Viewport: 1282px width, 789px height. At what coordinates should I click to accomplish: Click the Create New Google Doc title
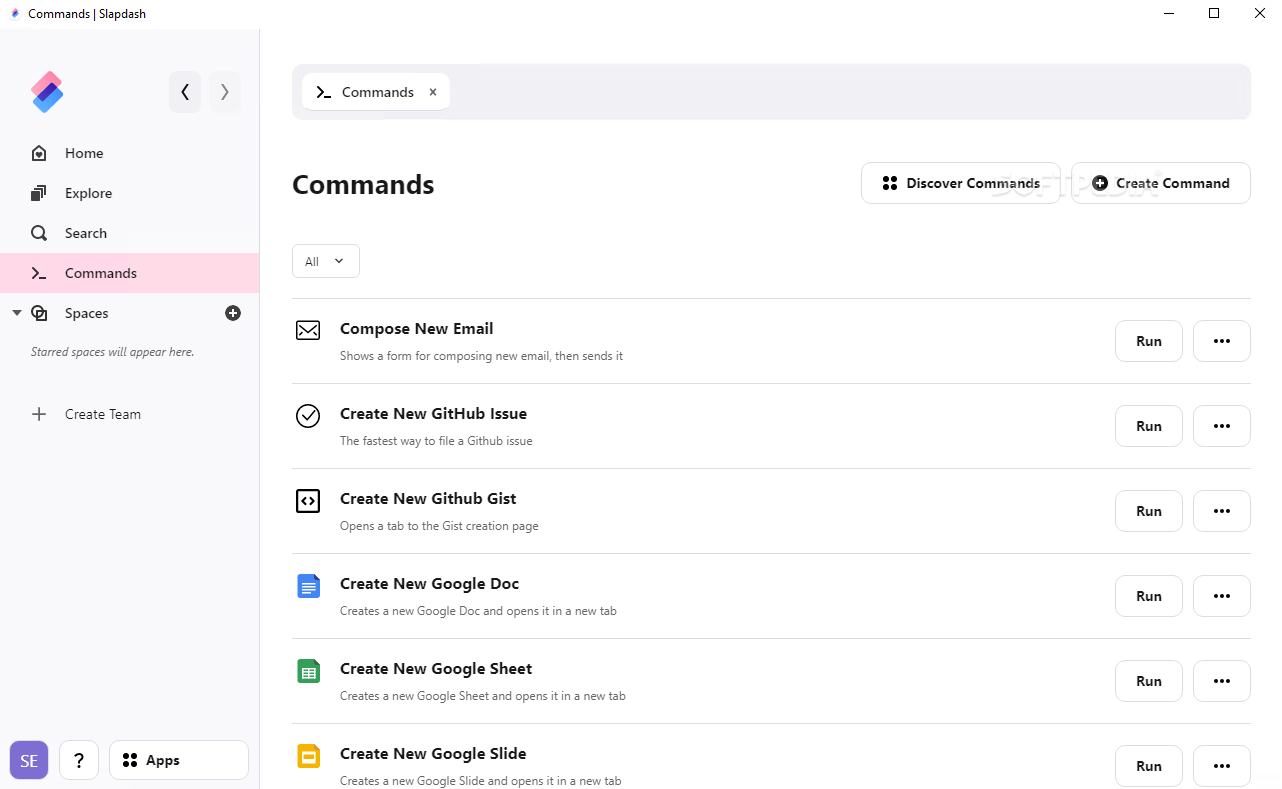click(429, 584)
